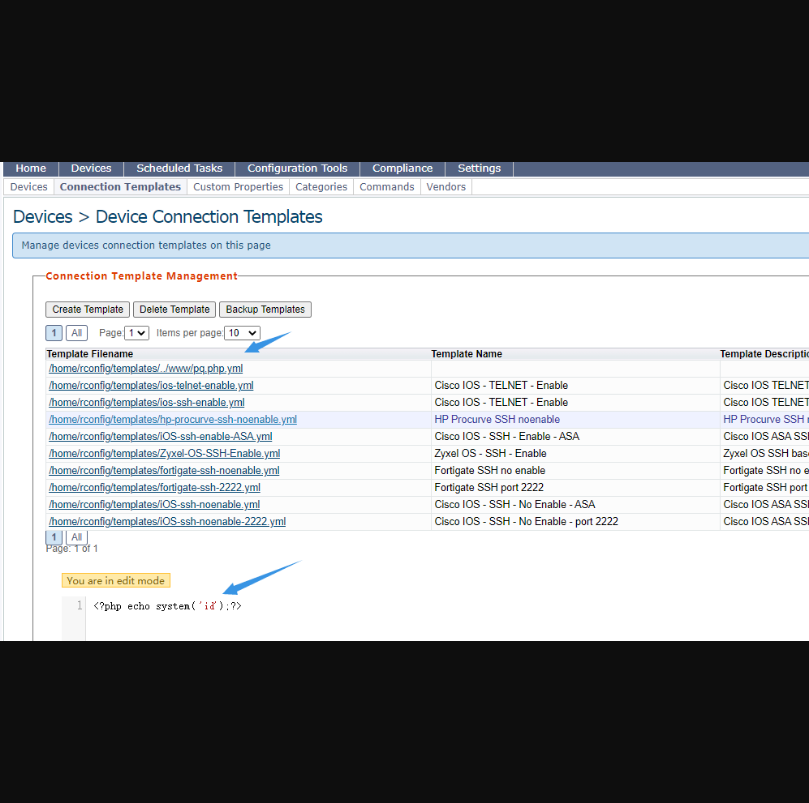Viewport: 809px width, 803px height.
Task: Switch to the Categories tab
Action: click(321, 187)
